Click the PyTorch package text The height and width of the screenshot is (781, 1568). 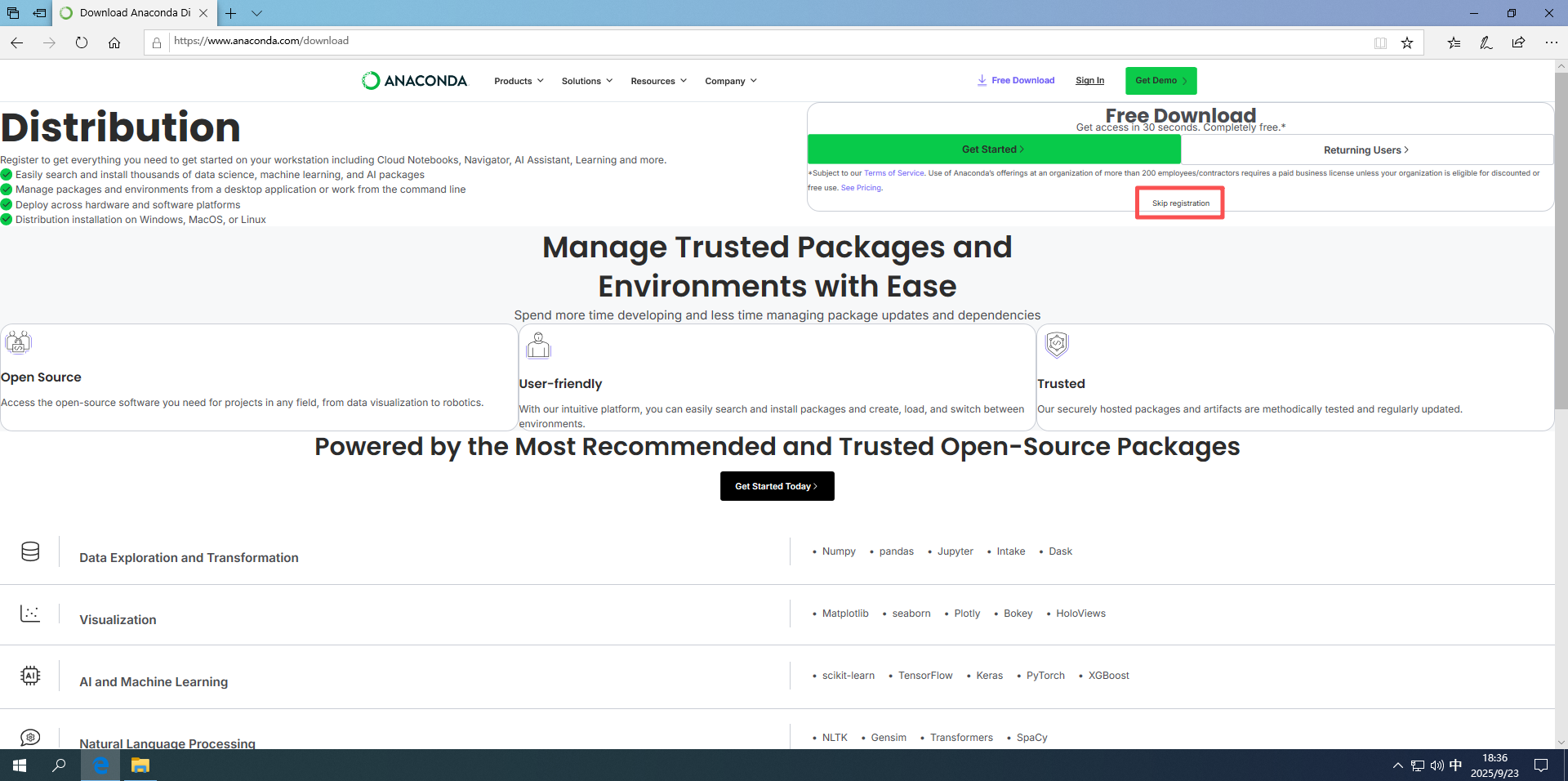click(1045, 676)
